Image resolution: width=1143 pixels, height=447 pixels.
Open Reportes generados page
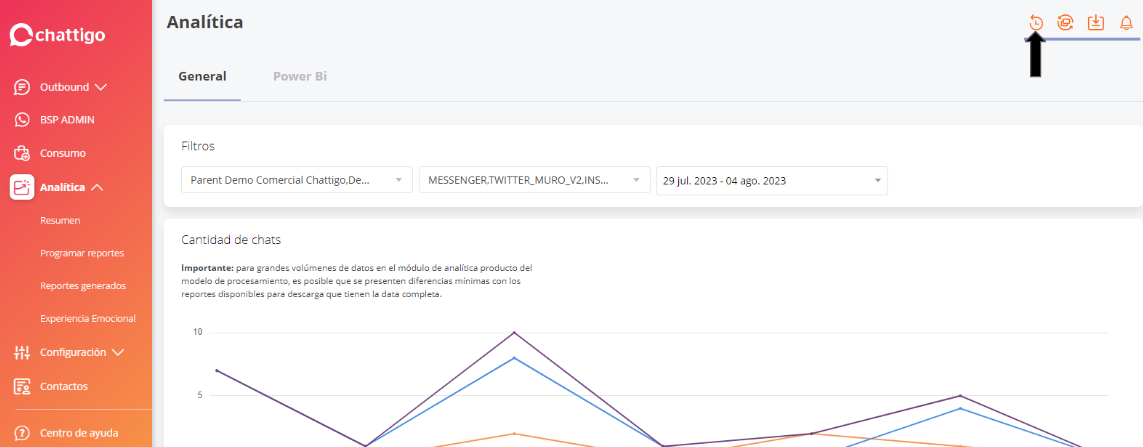83,285
